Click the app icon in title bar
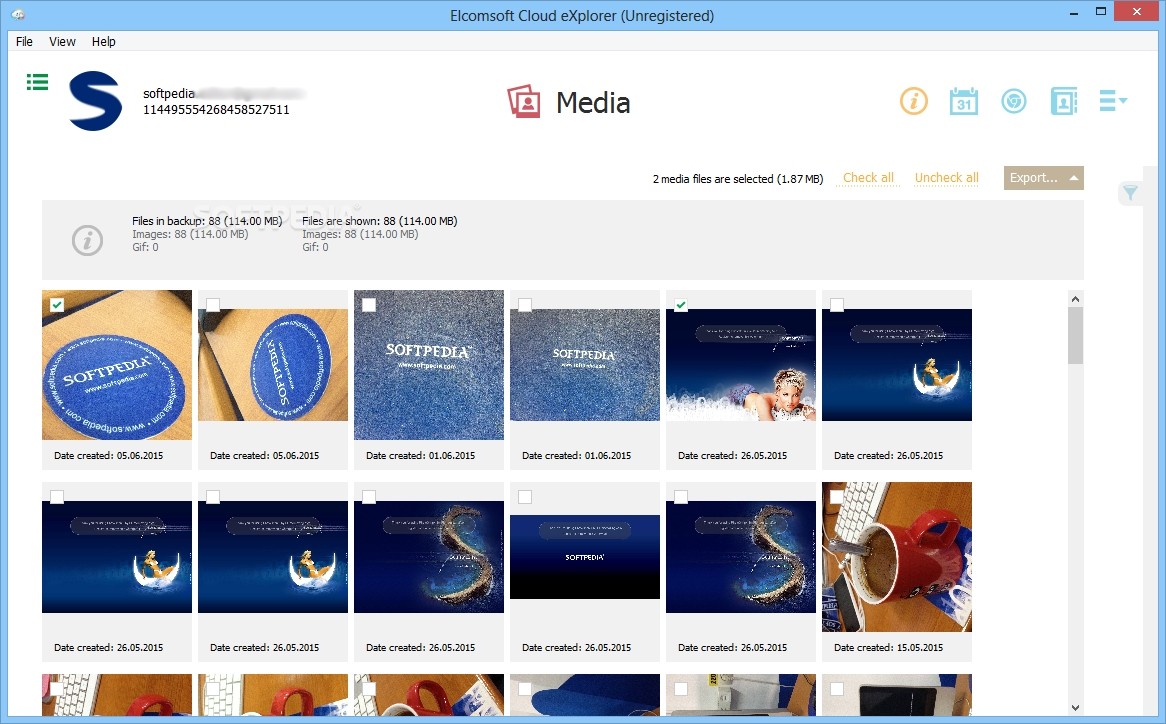This screenshot has width=1166, height=724. [x=18, y=15]
